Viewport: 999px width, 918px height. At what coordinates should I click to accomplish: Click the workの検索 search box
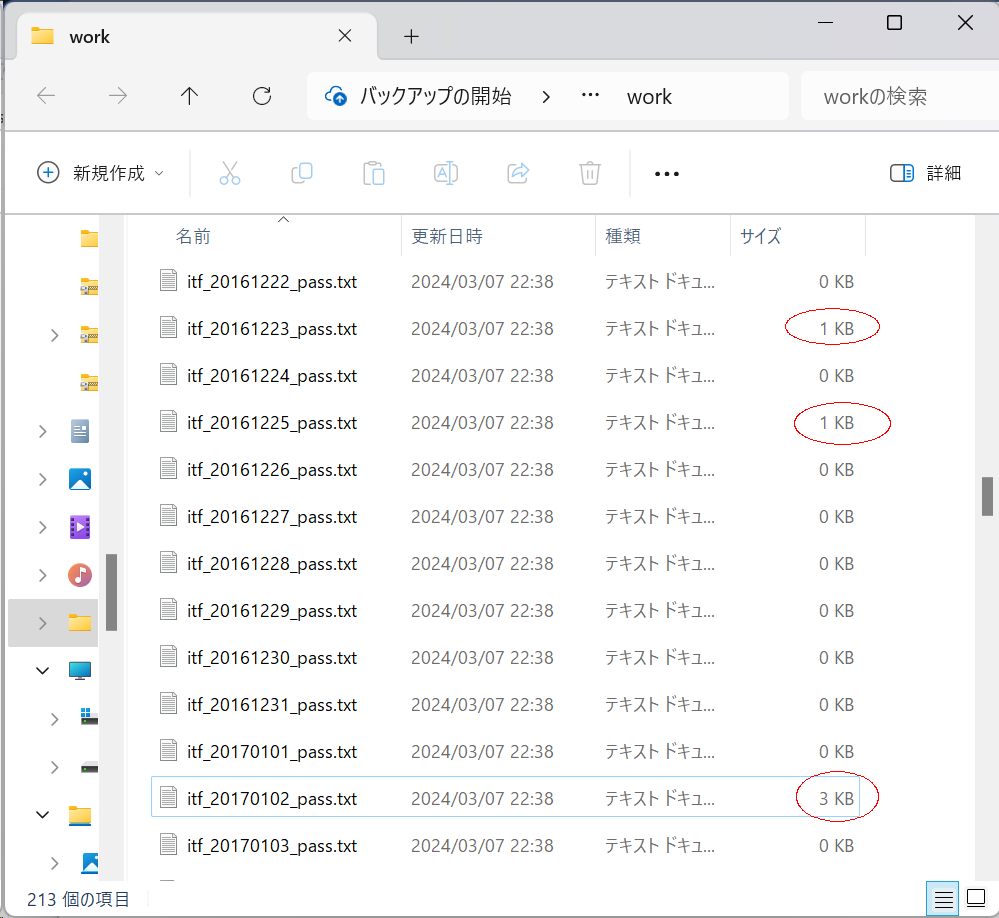[900, 96]
